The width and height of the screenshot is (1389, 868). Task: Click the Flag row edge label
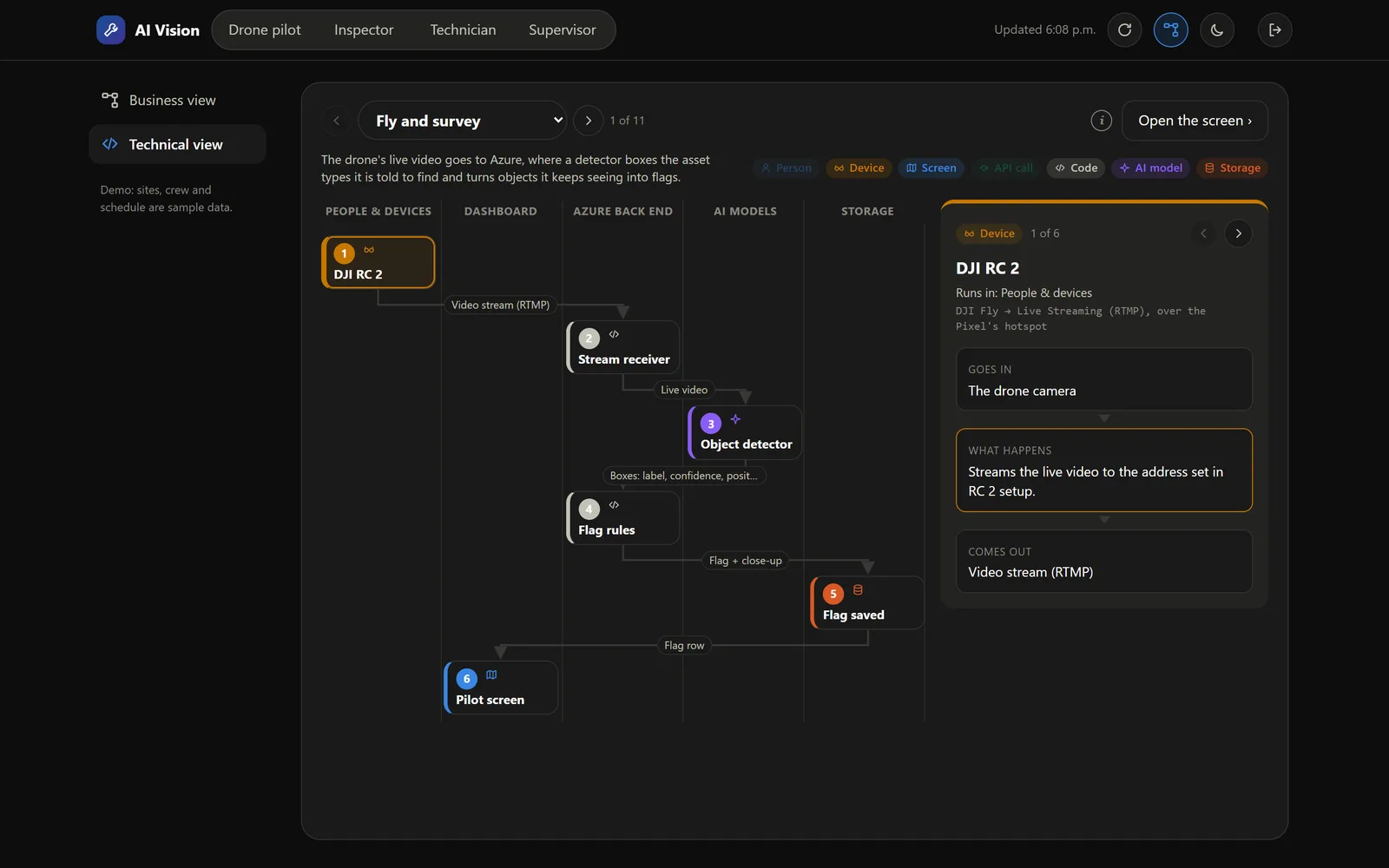(684, 646)
